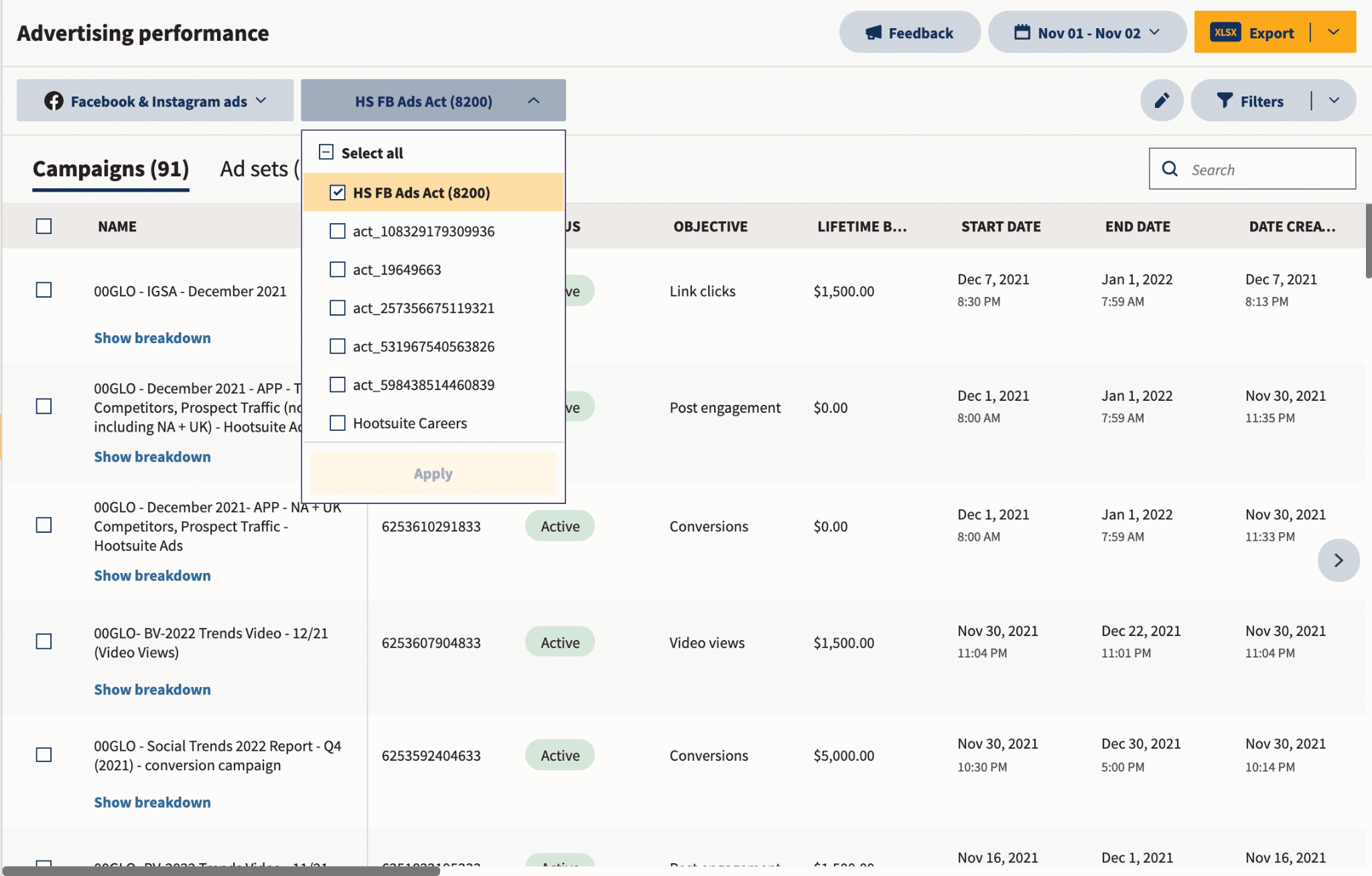Click the funnel Filters icon
Viewport: 1372px width, 876px height.
pos(1225,101)
